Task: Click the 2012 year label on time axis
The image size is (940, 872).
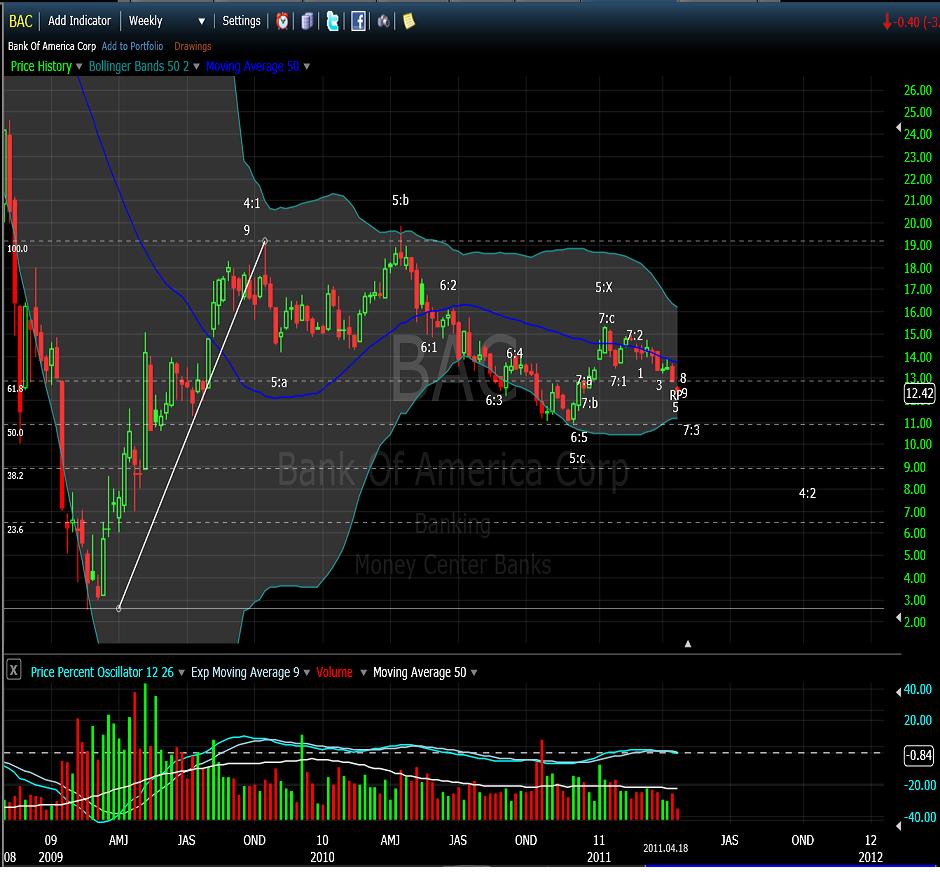Action: pos(871,858)
